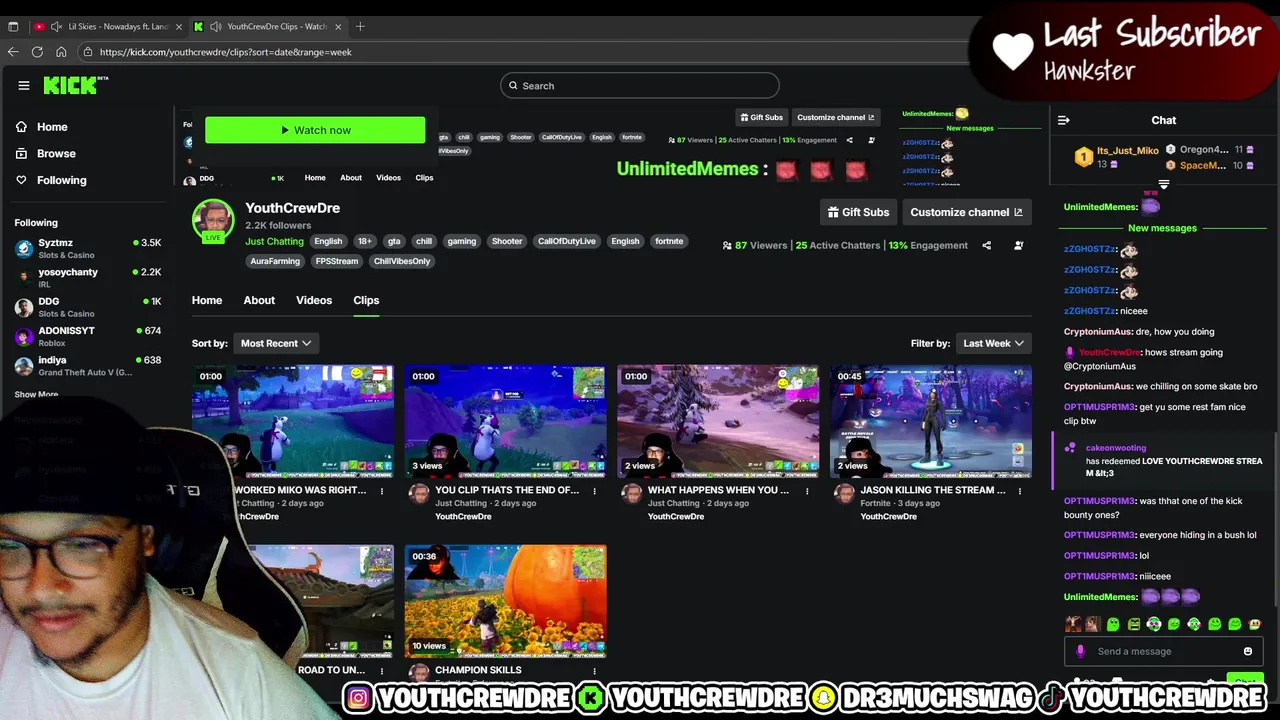
Task: Open the 'WHAT HAPPENS WHEN YOU' clip thumbnail
Action: (718, 421)
